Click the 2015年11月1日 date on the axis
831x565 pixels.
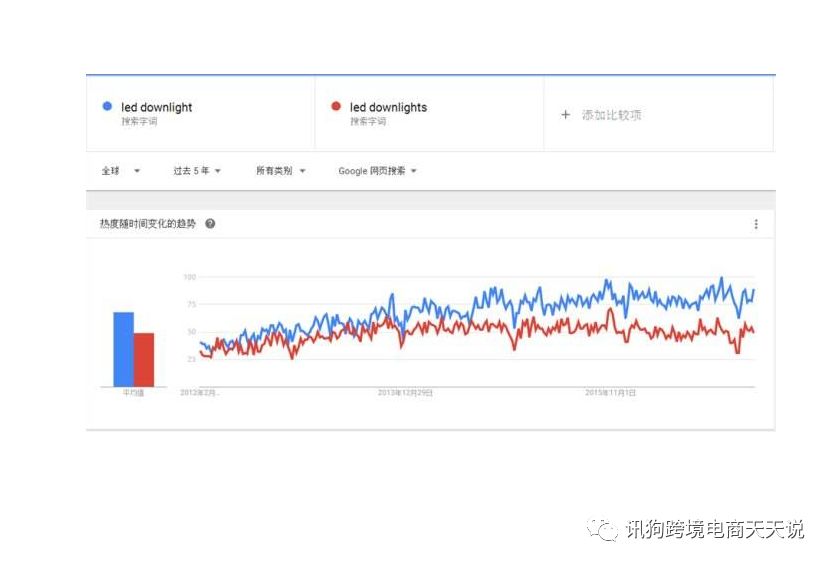[x=610, y=393]
